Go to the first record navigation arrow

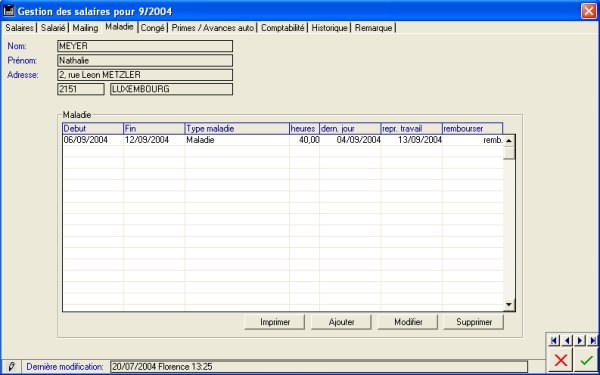coord(554,340)
